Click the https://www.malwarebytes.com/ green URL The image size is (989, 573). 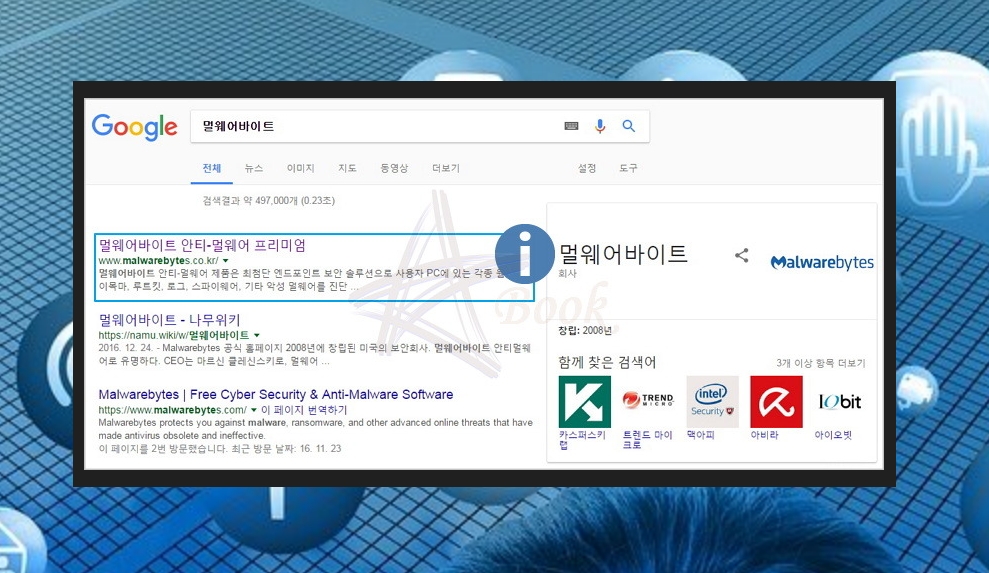[172, 410]
